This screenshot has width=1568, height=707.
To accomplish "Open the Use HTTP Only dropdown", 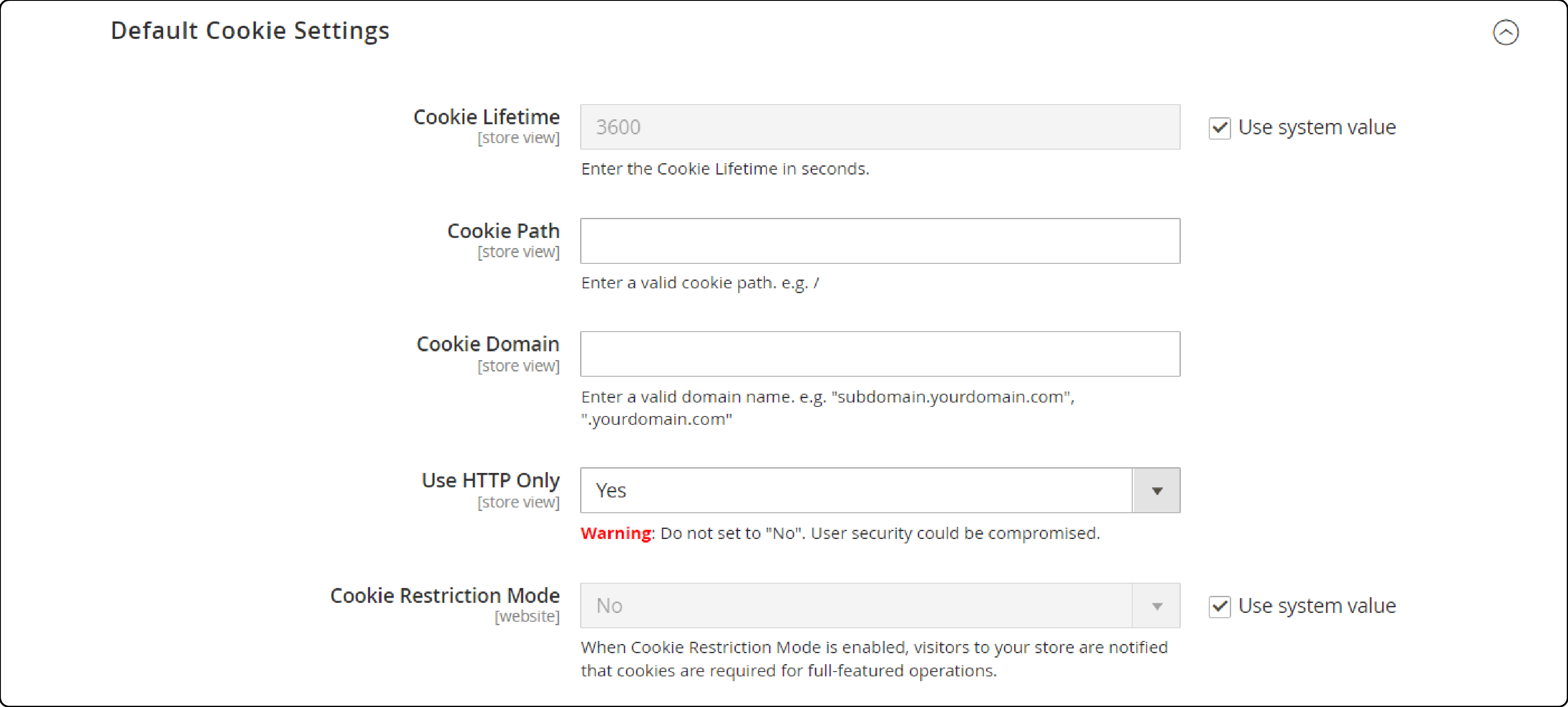I will pyautogui.click(x=879, y=490).
